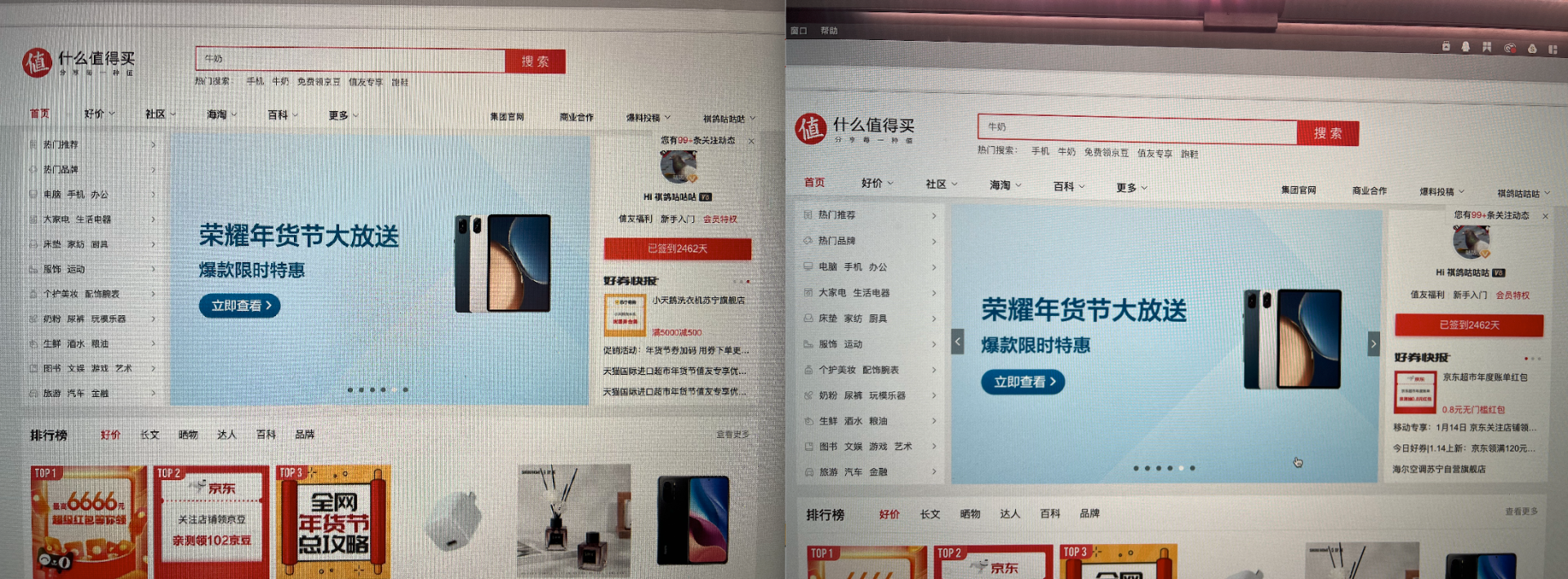Switch ranking to 晒物 tab on left screen
The width and height of the screenshot is (1568, 579).
click(x=188, y=434)
